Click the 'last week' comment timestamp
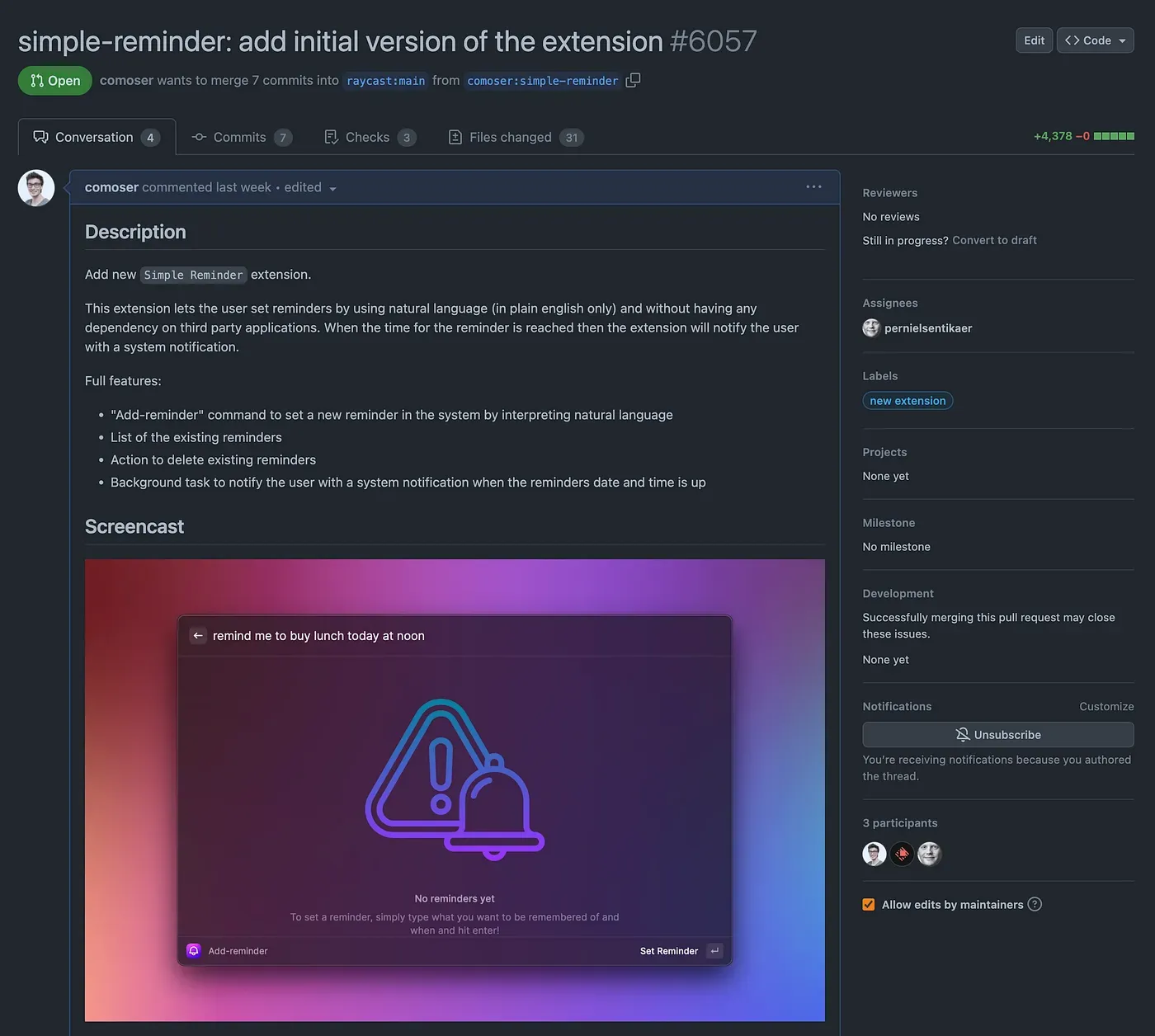The image size is (1155, 1036). pyautogui.click(x=243, y=187)
